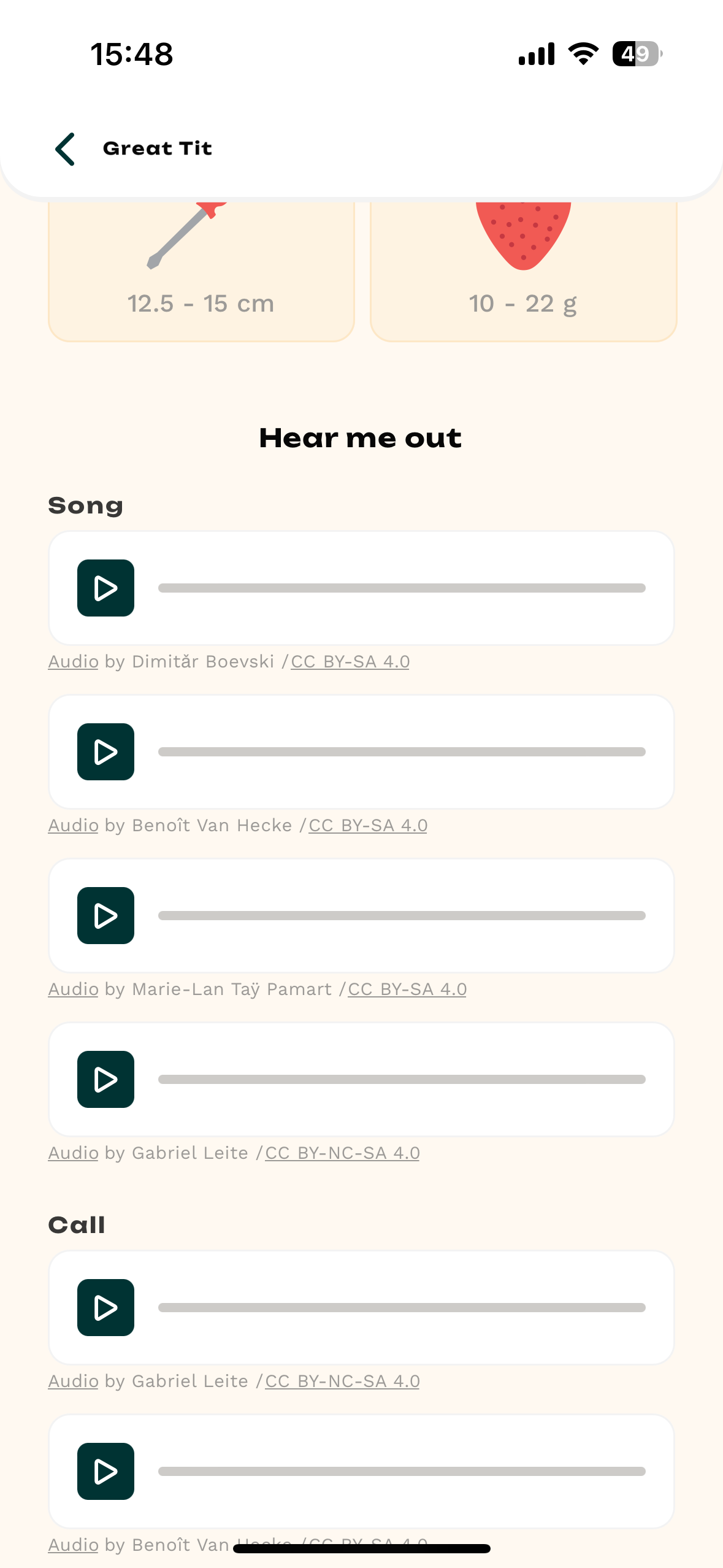Open the Audio link under Marie-Lan Taÿ Pamart's recording

point(72,989)
